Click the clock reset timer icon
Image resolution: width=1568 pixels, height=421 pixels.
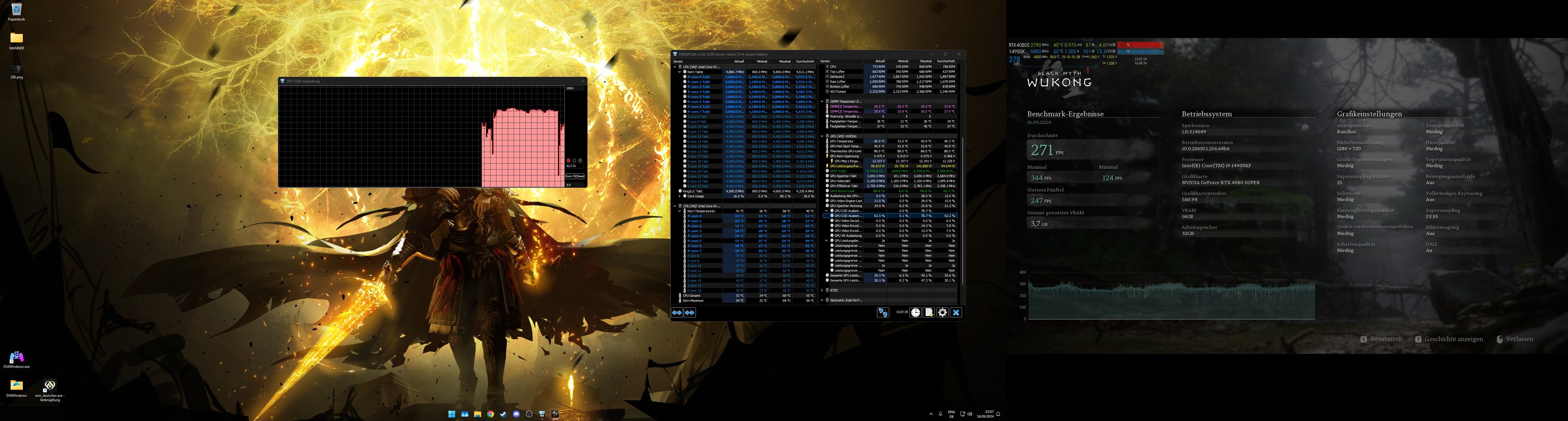click(915, 313)
